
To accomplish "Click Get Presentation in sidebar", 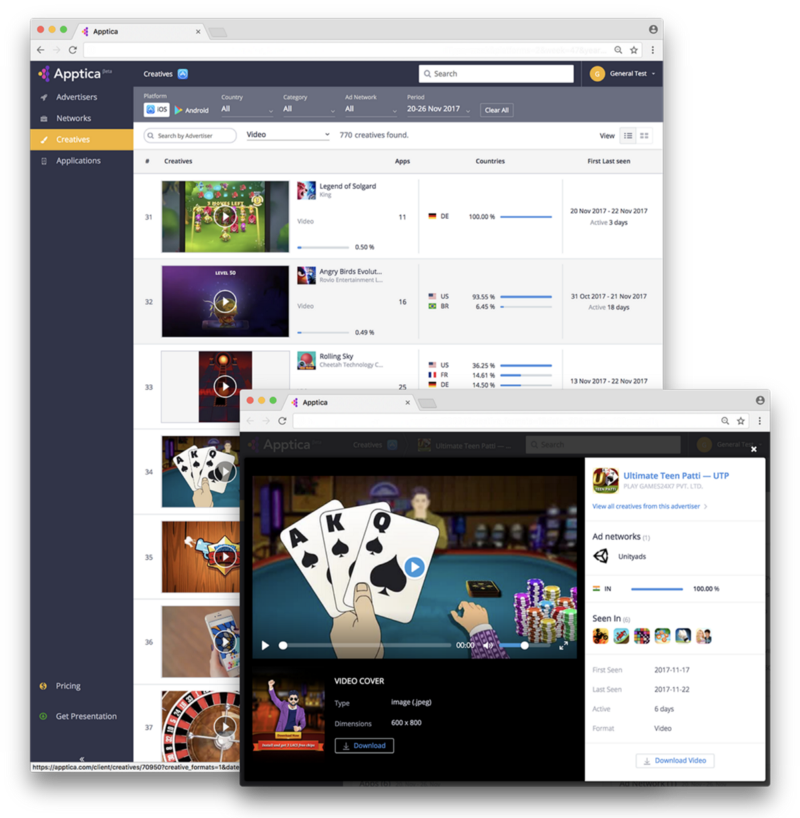I will [x=86, y=716].
